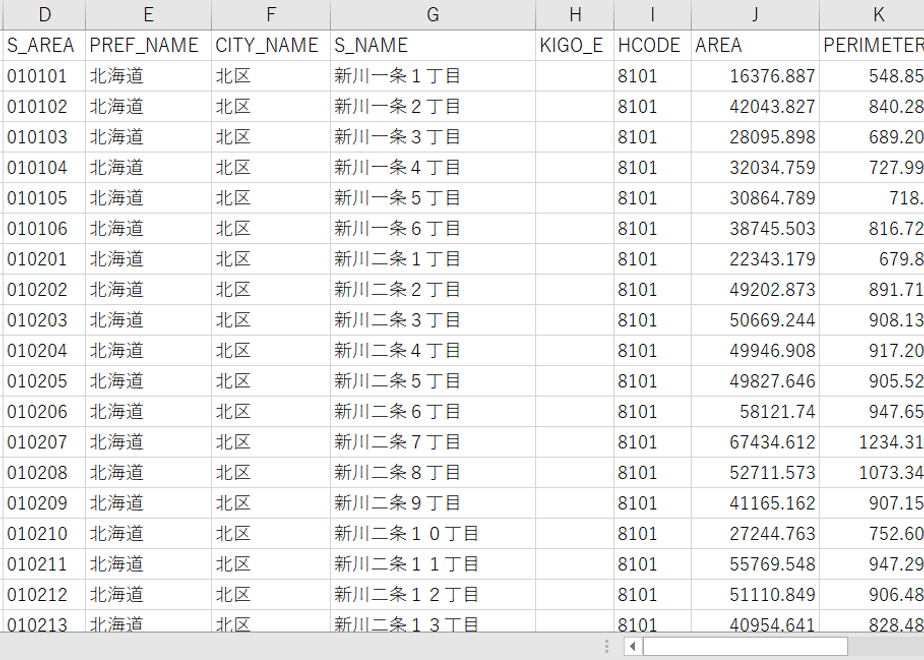Viewport: 924px width, 660px height.
Task: Select the cell 新川一条３丁目
Action: coord(433,137)
